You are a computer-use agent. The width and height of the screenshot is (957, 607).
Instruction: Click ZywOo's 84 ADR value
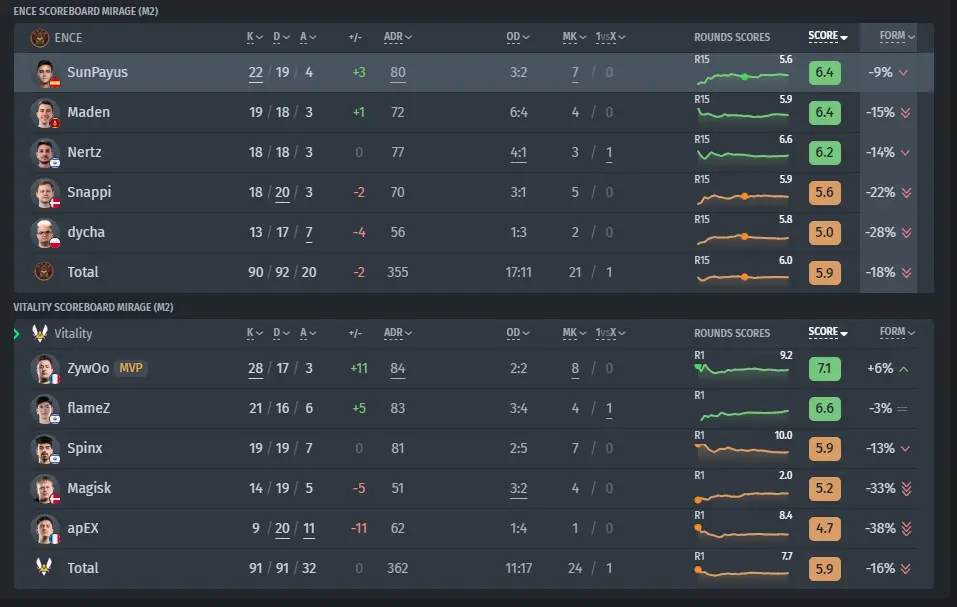pos(397,368)
